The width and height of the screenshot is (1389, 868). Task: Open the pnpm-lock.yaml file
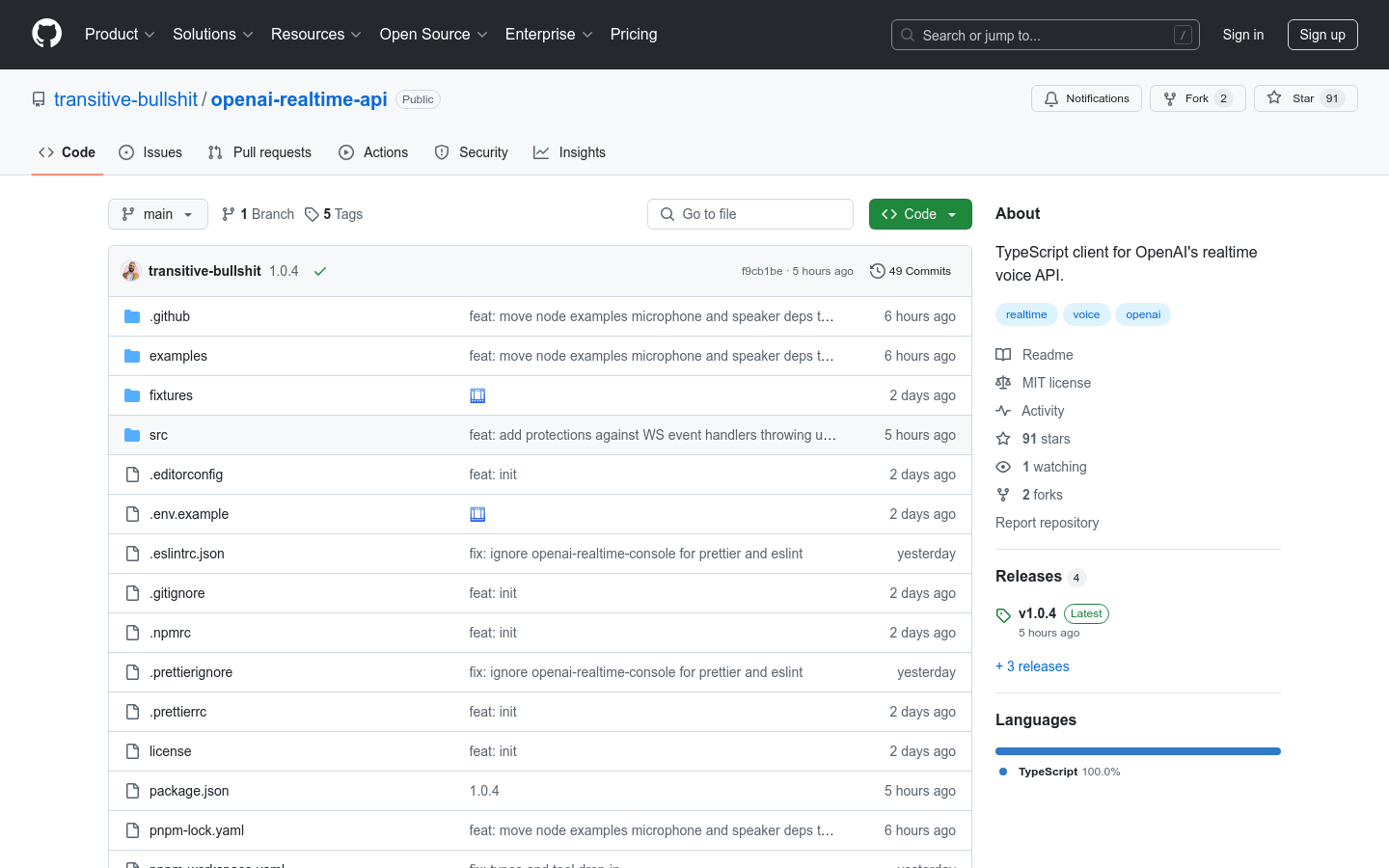pos(197,830)
